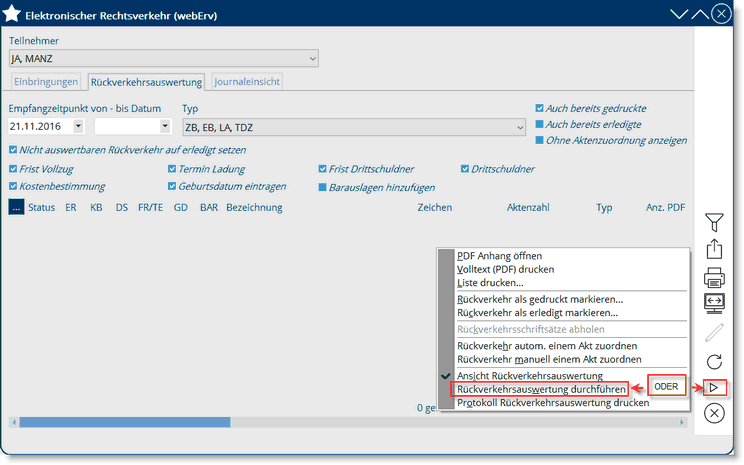744x465 pixels.
Task: Click the pencil edit icon
Action: tap(714, 333)
